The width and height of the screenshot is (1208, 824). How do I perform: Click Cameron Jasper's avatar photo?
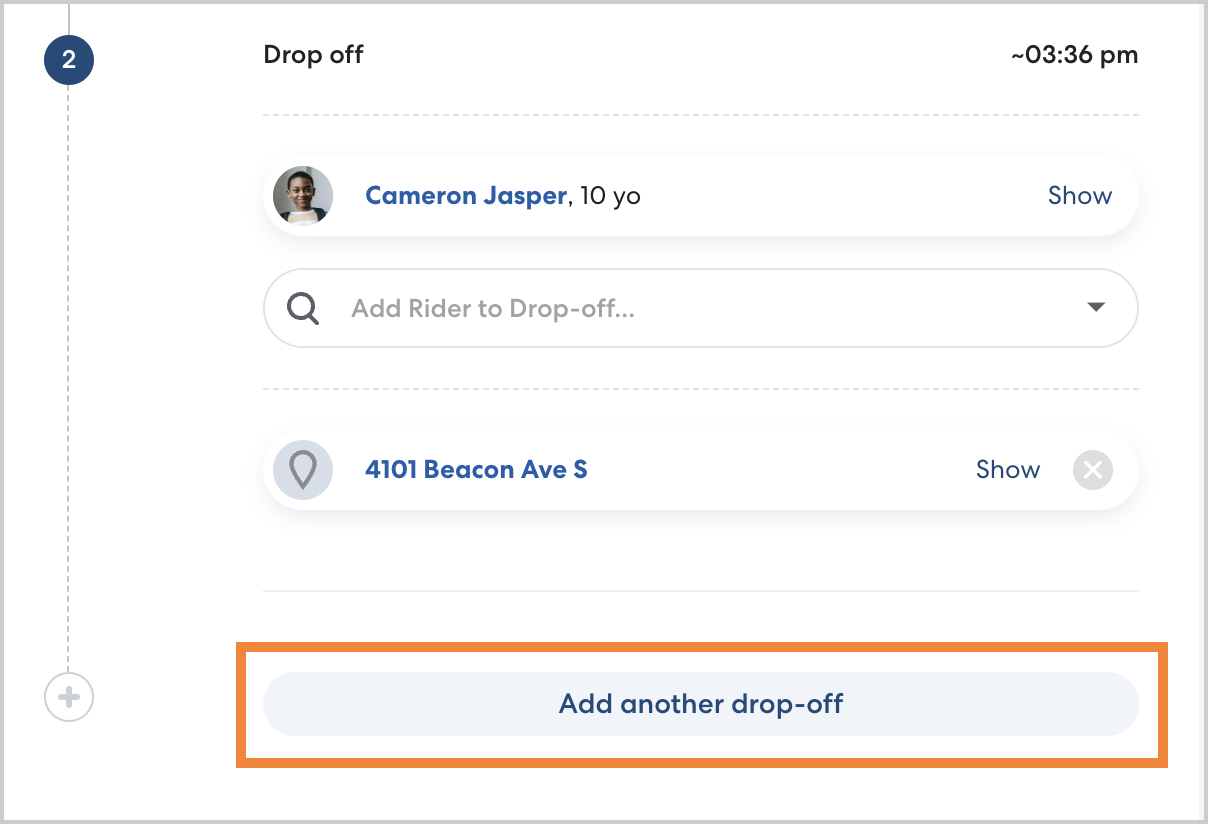coord(303,196)
